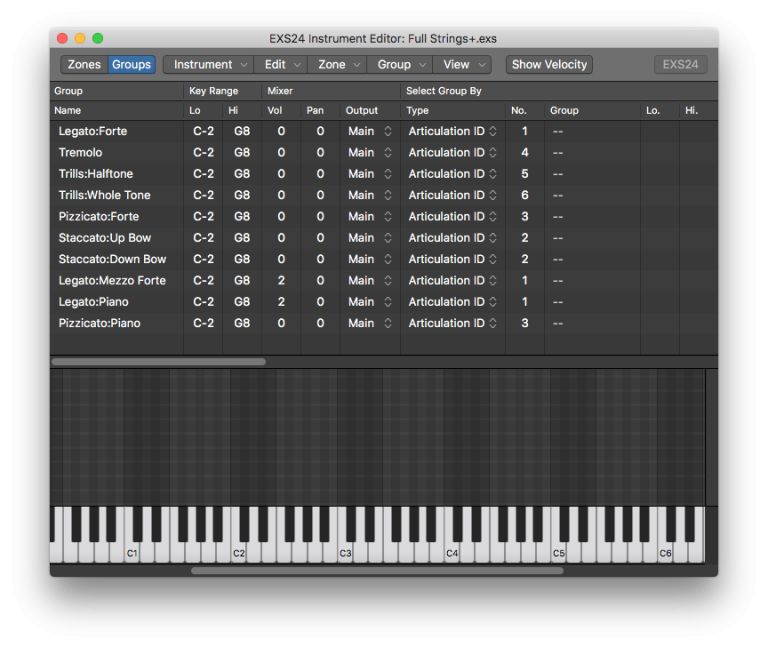Switch to the Zones view
This screenshot has width=768, height=648.
click(x=84, y=65)
